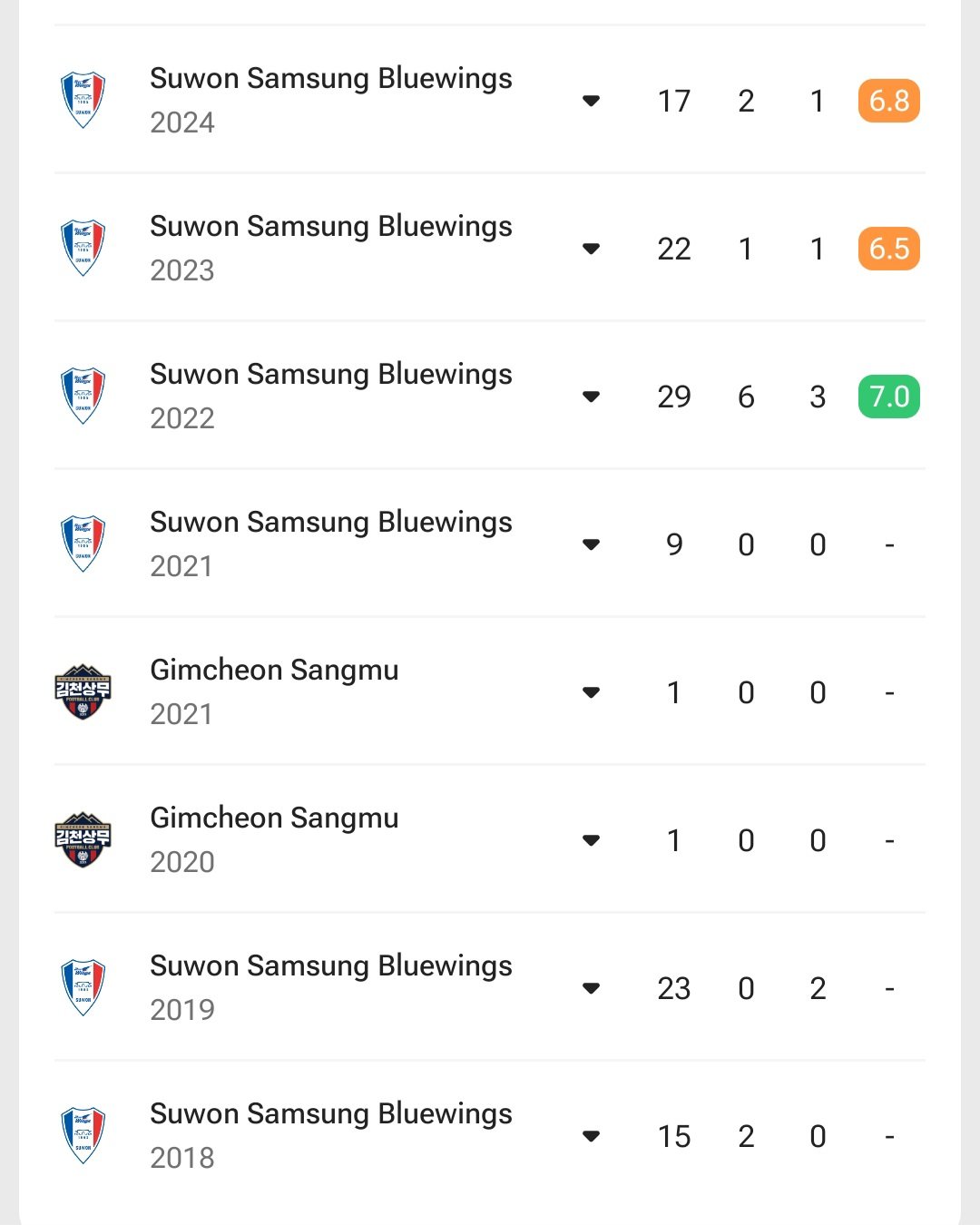Expand the 2023 Suwon season details
This screenshot has width=980, height=1225.
pyautogui.click(x=592, y=249)
